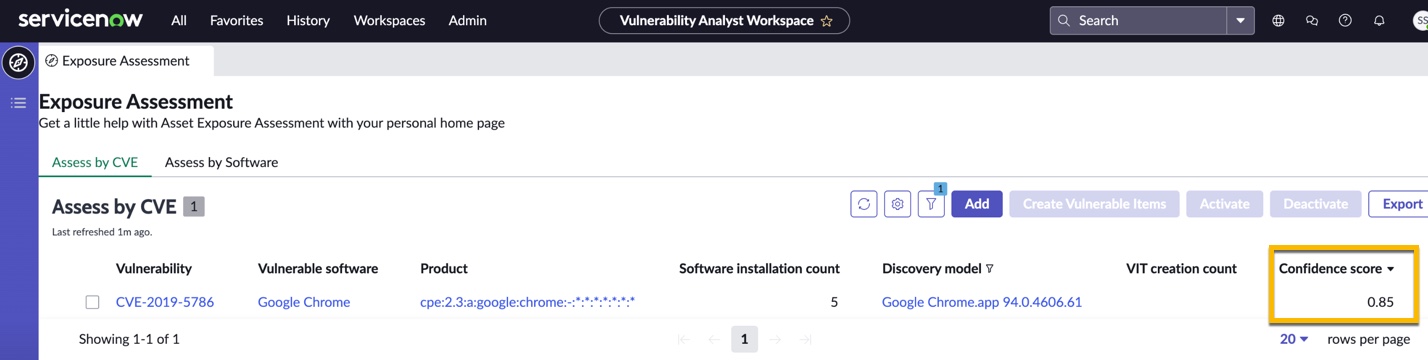Open the Workspaces menu
Image resolution: width=1428 pixels, height=360 pixels.
click(x=389, y=20)
